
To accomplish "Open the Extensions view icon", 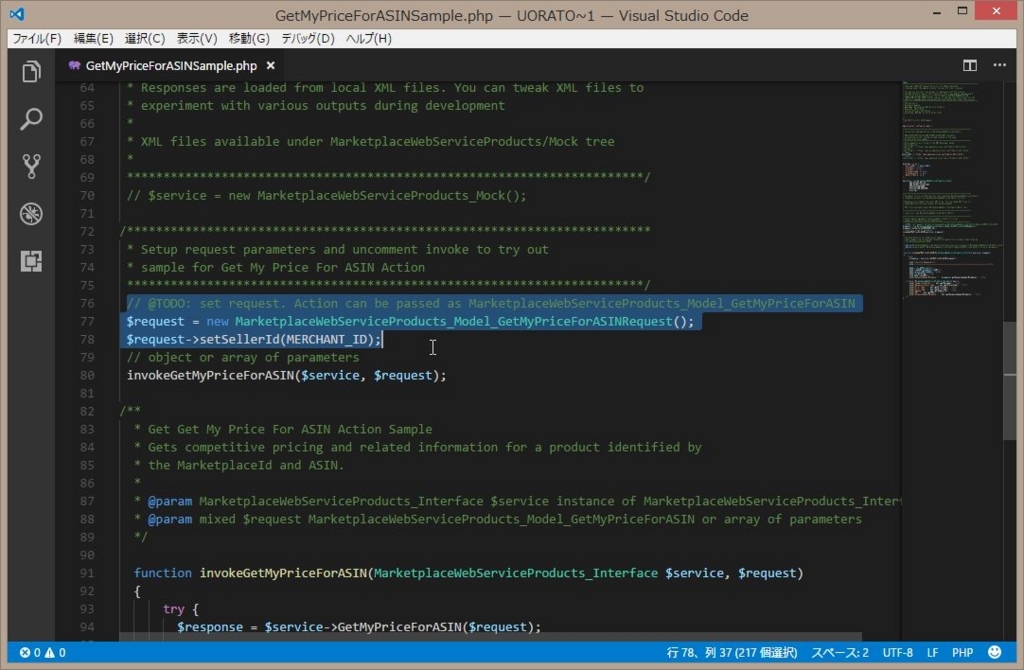I will click(31, 261).
